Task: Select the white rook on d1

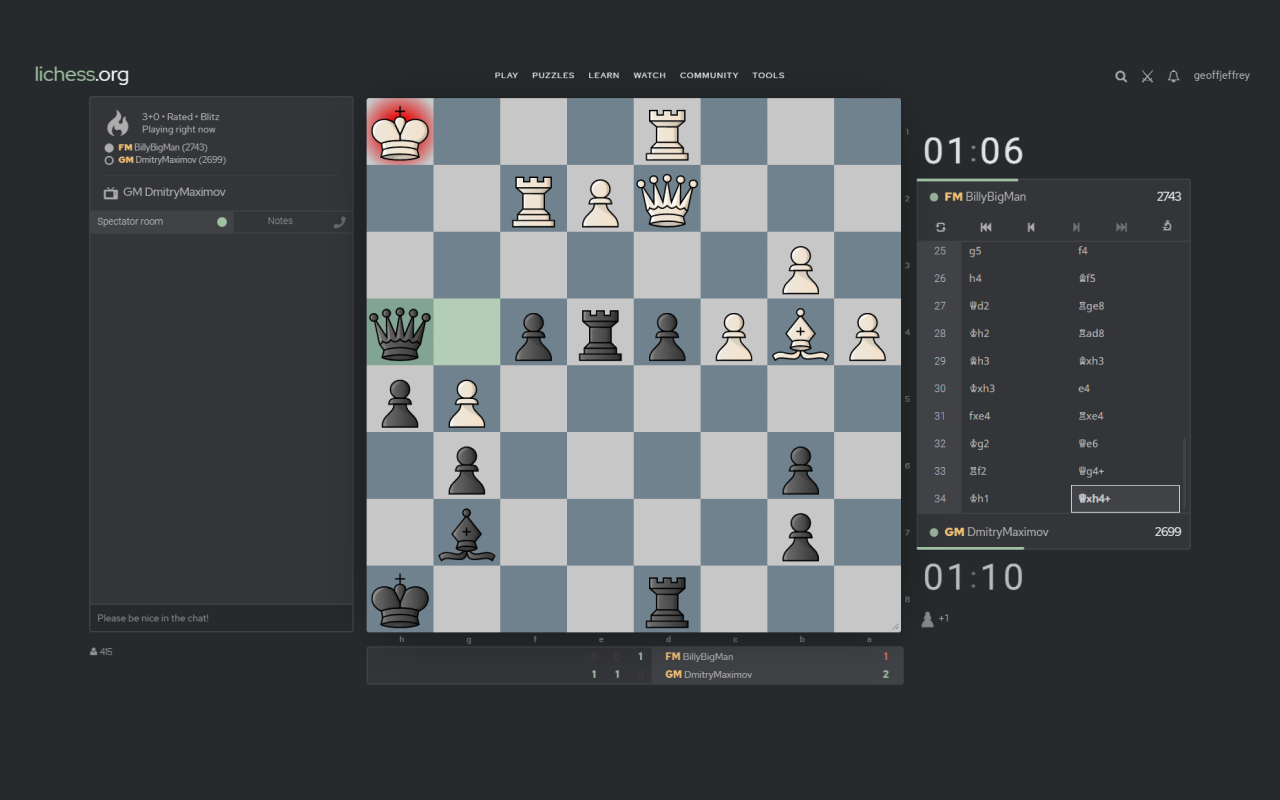Action: (667, 131)
